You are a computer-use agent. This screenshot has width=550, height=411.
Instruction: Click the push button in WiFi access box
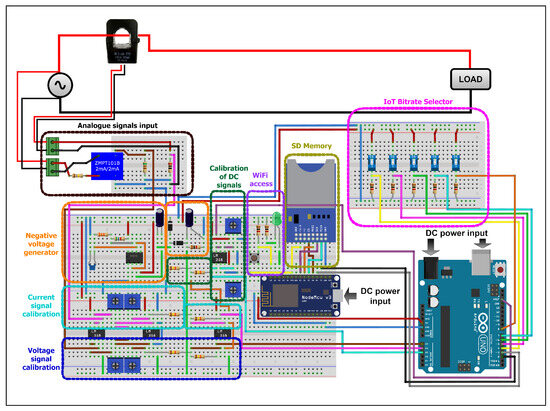click(255, 258)
